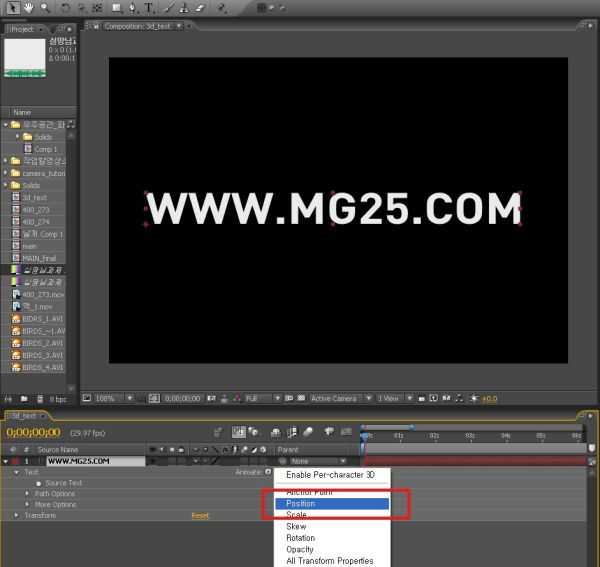600x567 pixels.
Task: Switch to the 3d_text timeline tab
Action: tap(24, 416)
